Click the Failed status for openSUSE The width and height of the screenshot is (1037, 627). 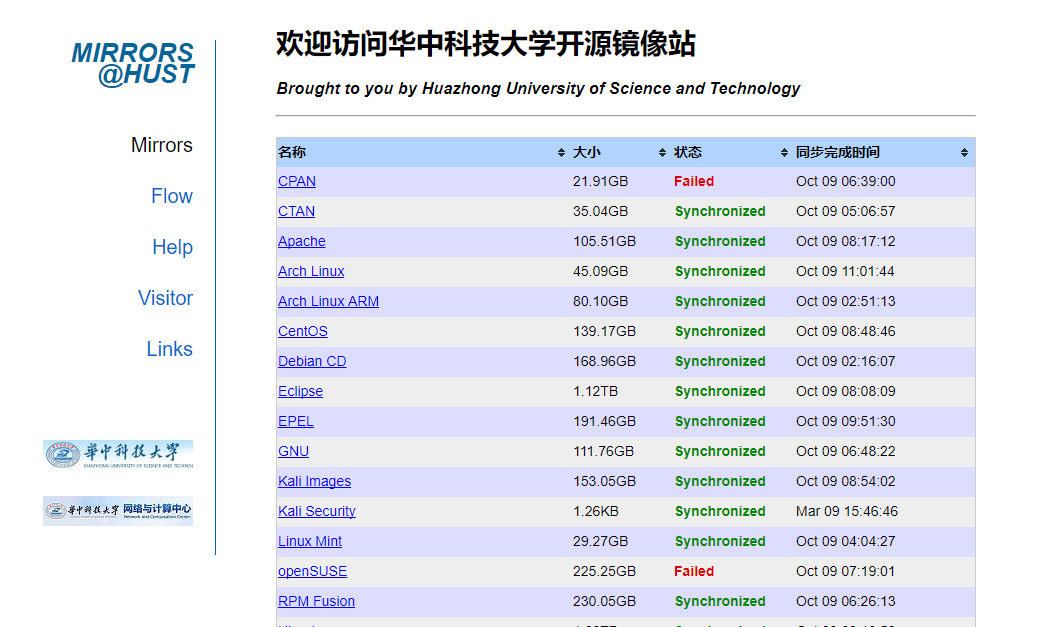(694, 571)
